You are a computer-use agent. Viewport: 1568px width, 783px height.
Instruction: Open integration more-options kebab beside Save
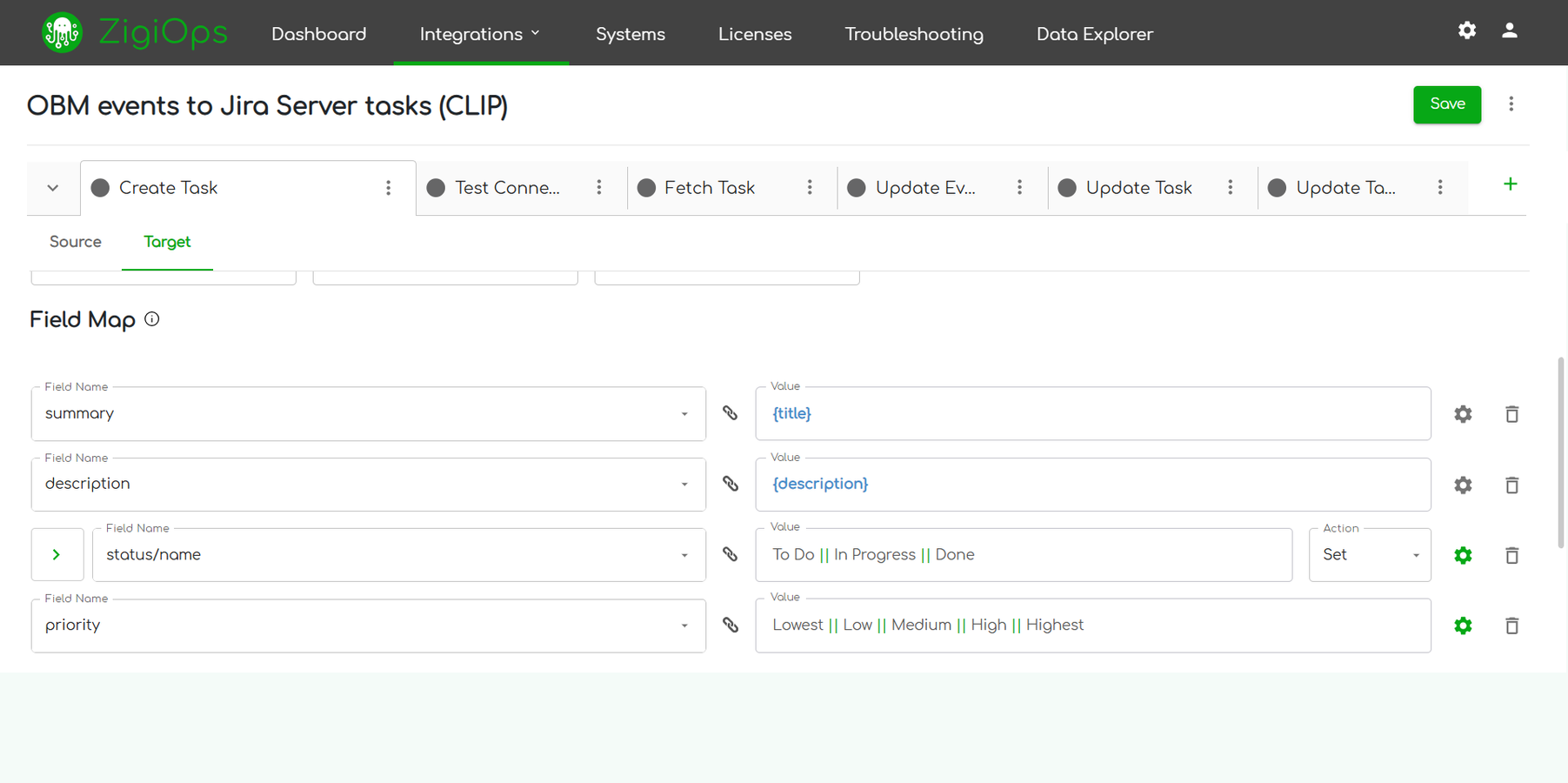coord(1511,104)
